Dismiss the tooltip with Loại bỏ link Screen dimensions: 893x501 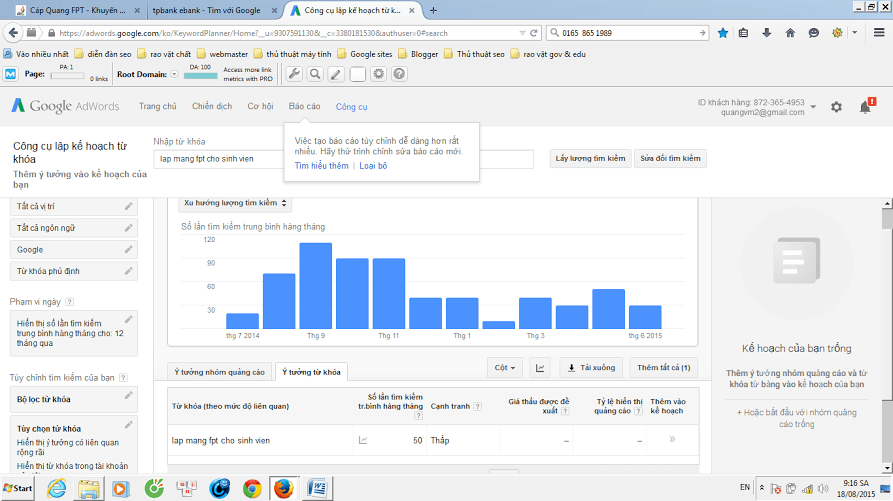click(x=373, y=166)
